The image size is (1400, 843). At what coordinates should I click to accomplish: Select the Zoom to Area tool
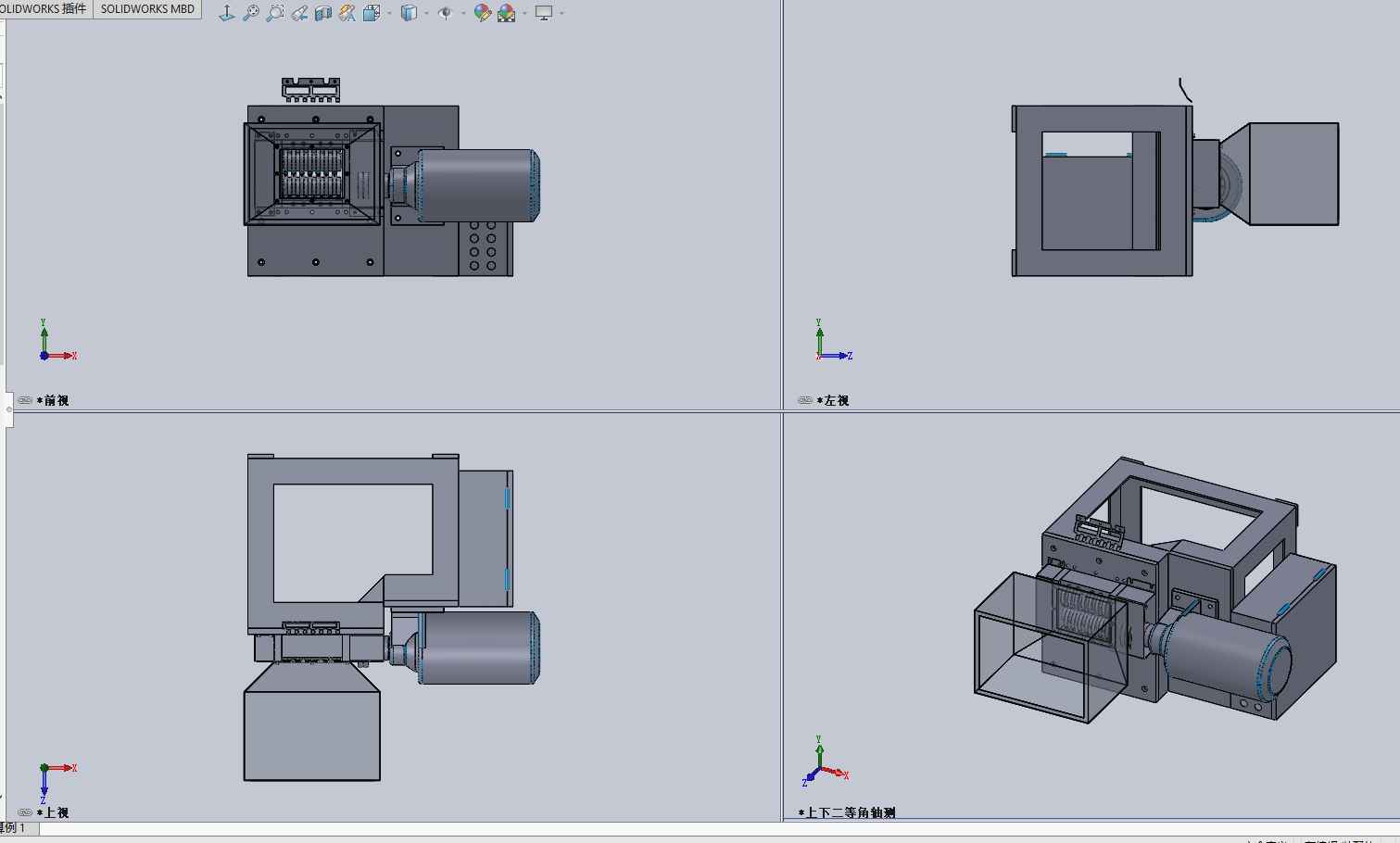275,13
